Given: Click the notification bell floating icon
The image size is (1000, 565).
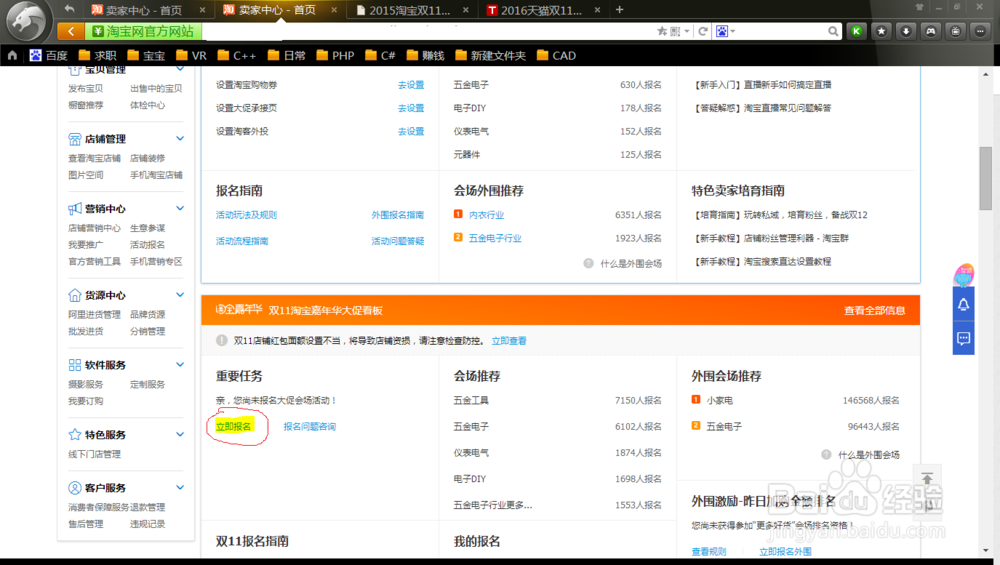Looking at the screenshot, I should 963,305.
